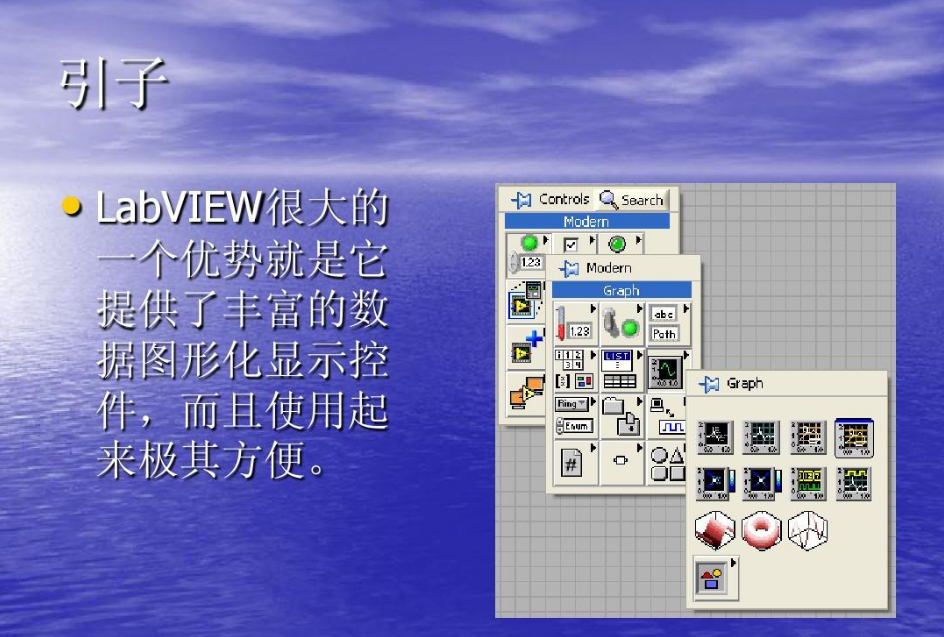Open the Graph tile with sine wave

[667, 371]
